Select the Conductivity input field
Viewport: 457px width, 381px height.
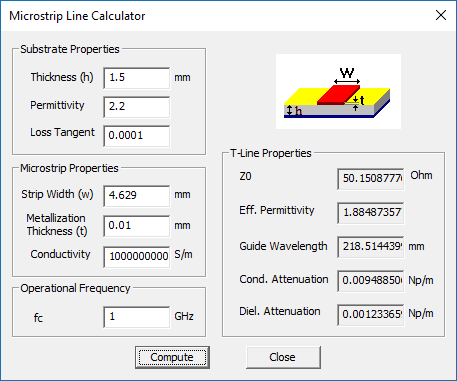137,257
